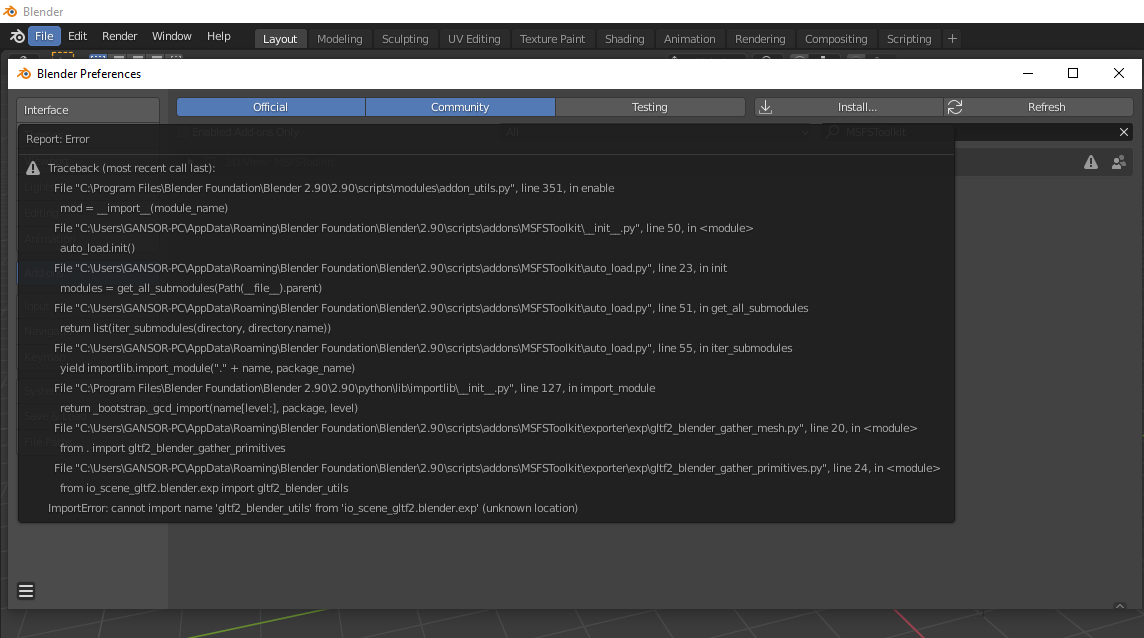The image size is (1144, 638).
Task: Switch to the Shading workspace tab
Action: [x=624, y=39]
